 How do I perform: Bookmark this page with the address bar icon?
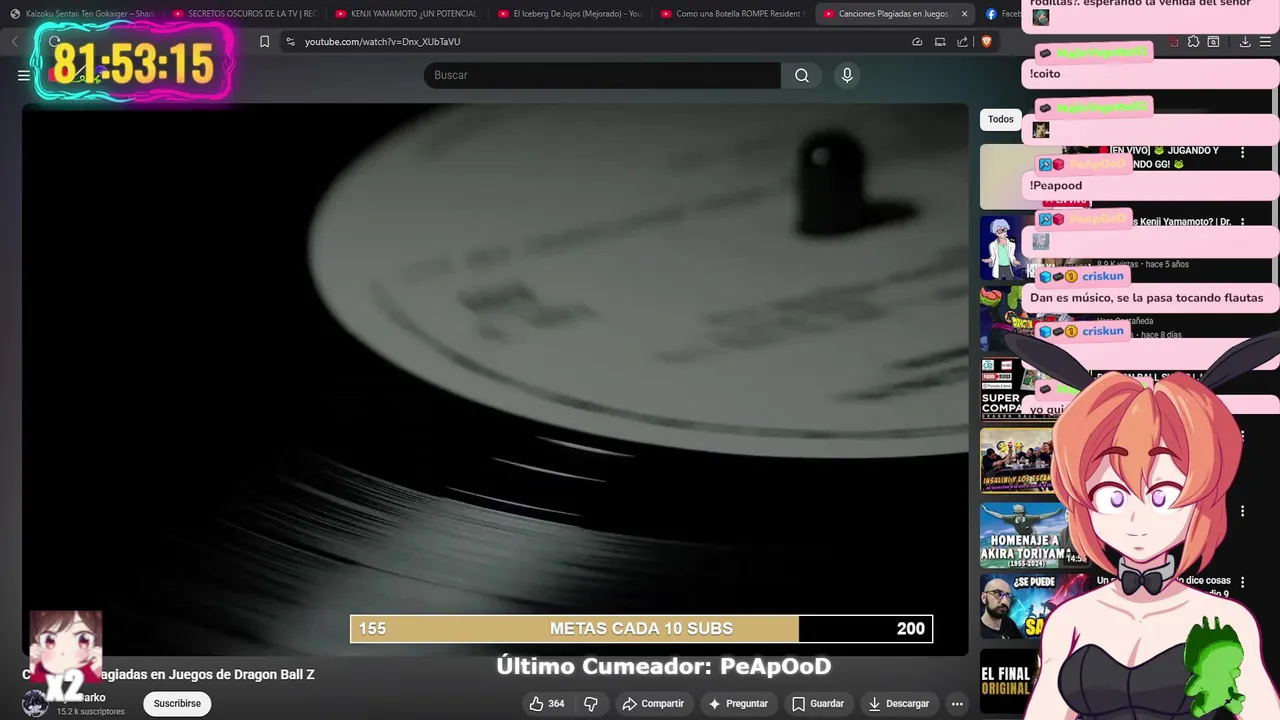(264, 41)
